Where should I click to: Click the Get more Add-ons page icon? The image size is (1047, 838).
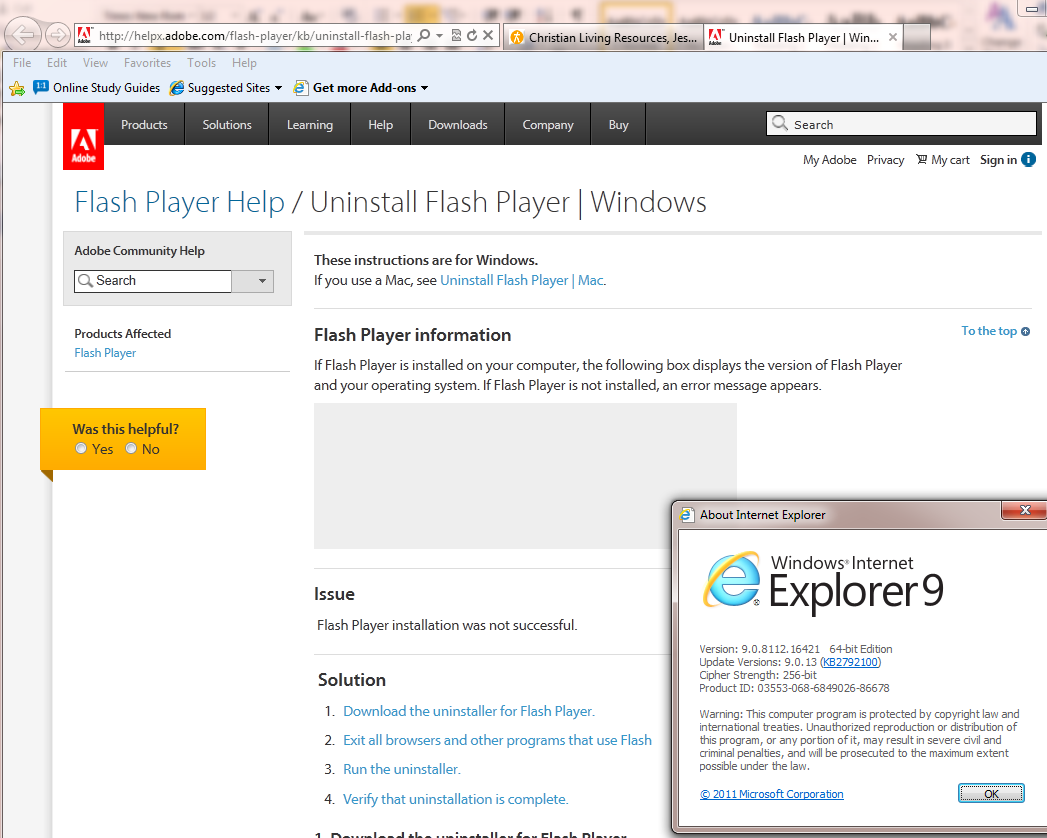pyautogui.click(x=301, y=88)
